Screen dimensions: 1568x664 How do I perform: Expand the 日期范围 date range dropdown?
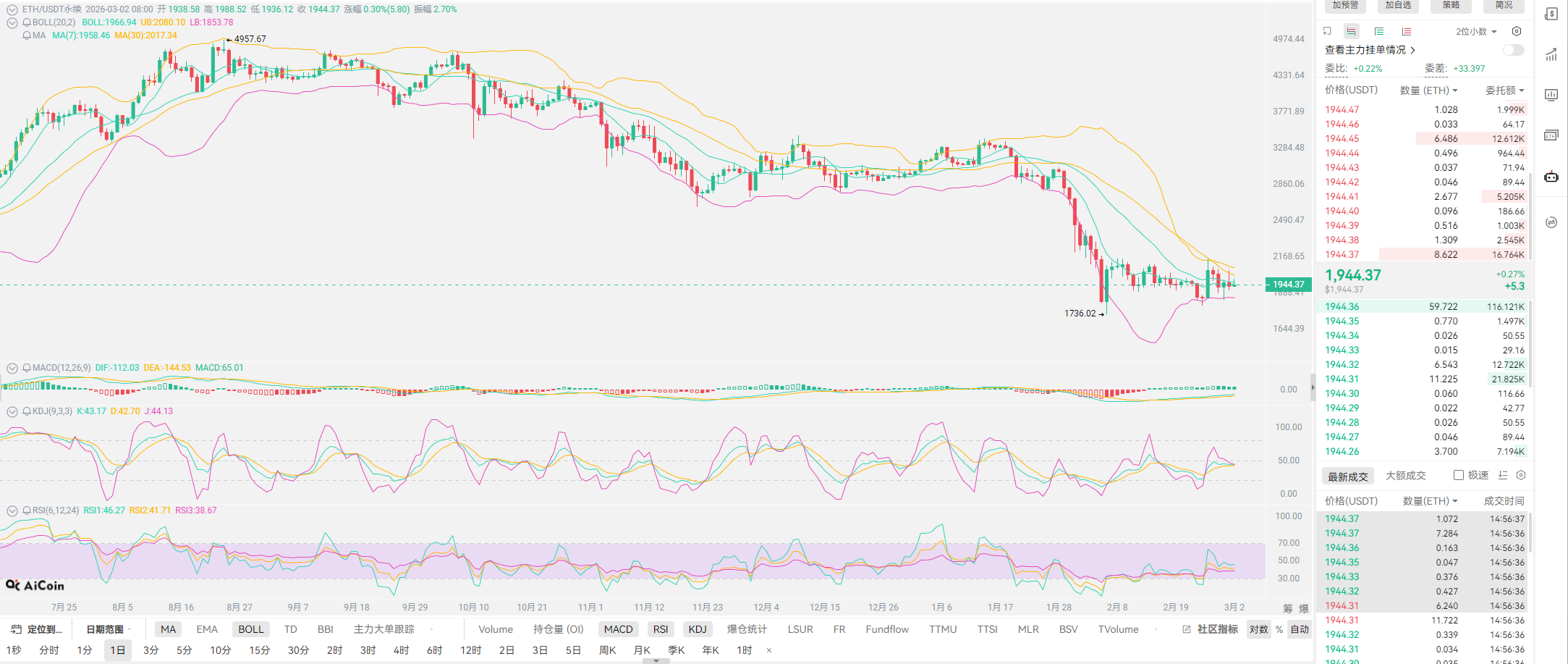tap(109, 629)
